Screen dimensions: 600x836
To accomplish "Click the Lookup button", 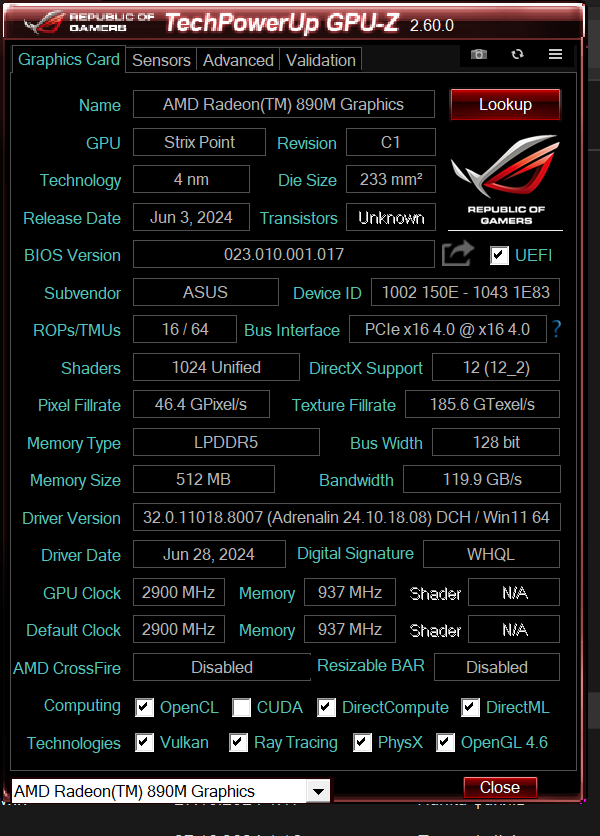I will coord(505,104).
